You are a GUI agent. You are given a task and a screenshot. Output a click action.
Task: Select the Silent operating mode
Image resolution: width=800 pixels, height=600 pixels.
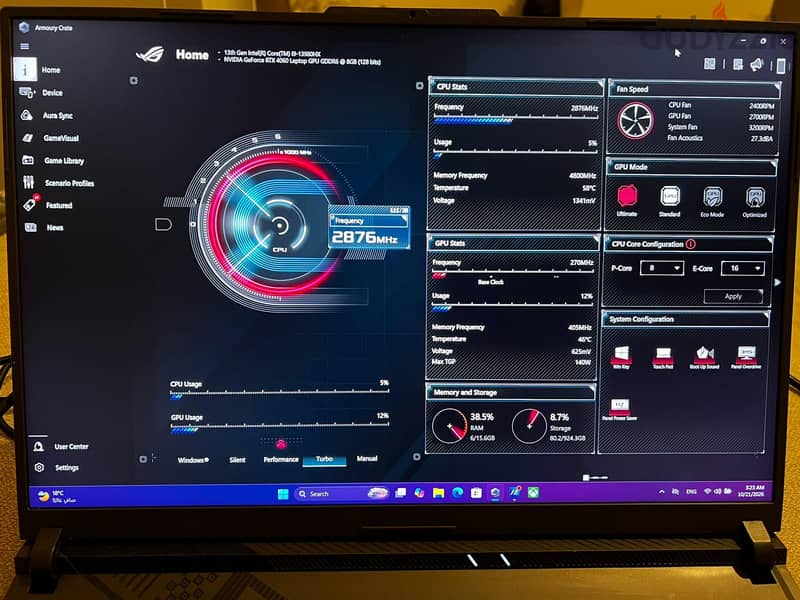click(x=237, y=460)
